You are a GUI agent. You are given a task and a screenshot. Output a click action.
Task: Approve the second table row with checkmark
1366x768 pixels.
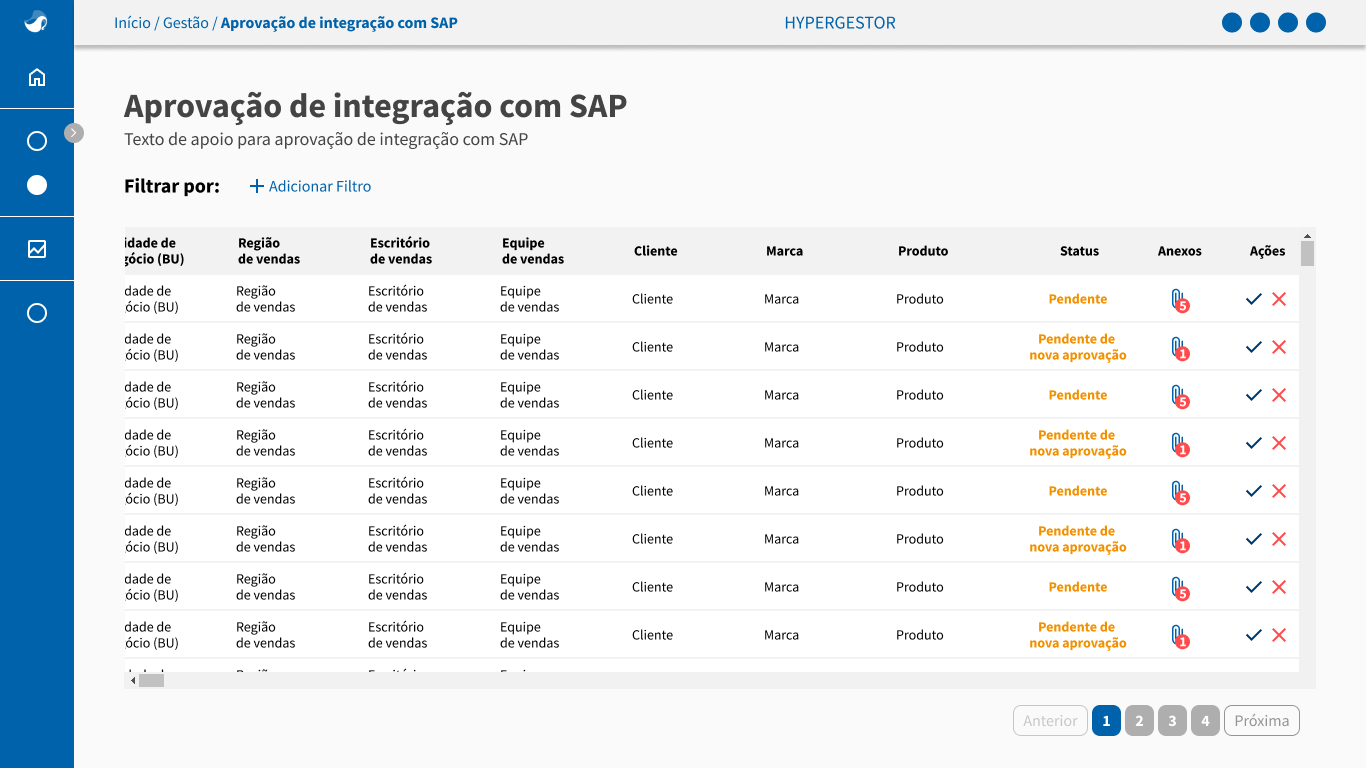click(1254, 347)
